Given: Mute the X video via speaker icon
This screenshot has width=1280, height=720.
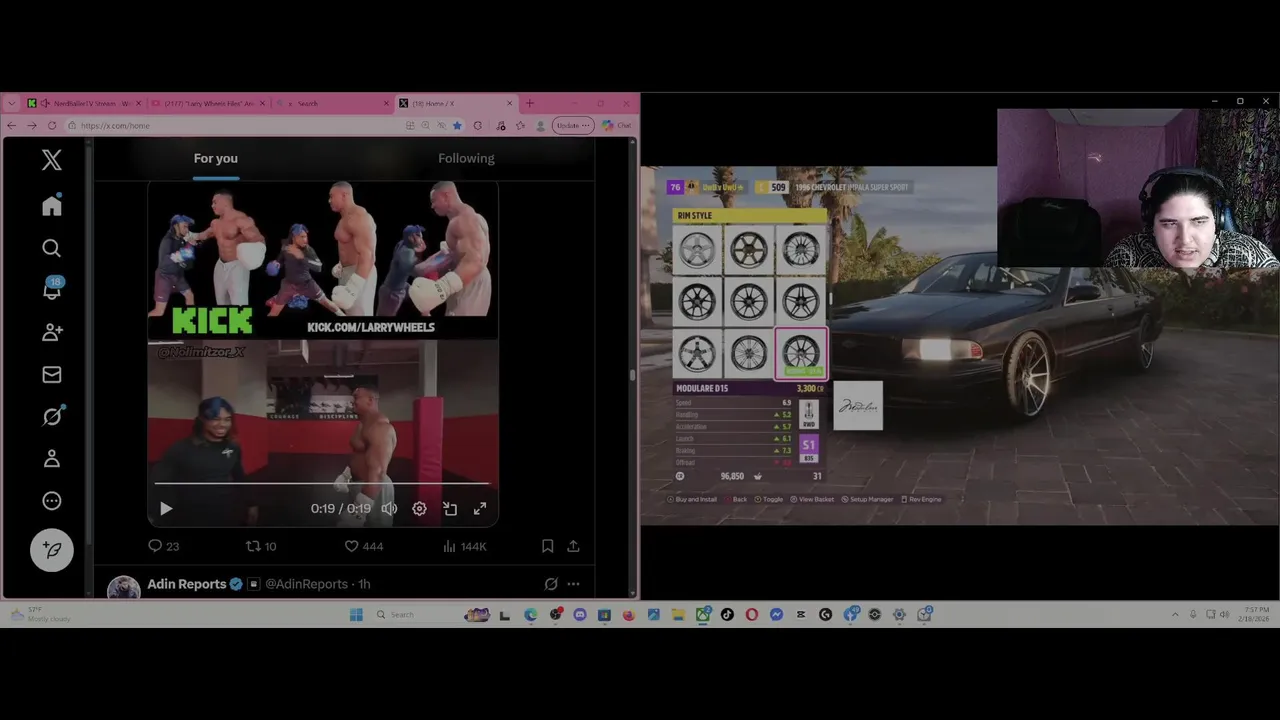Looking at the screenshot, I should coord(389,509).
